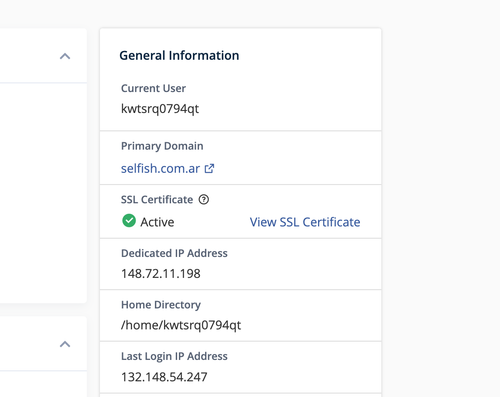The image size is (500, 397).
Task: Select the Current User value kwtsrq0794qt
Action: (x=160, y=109)
